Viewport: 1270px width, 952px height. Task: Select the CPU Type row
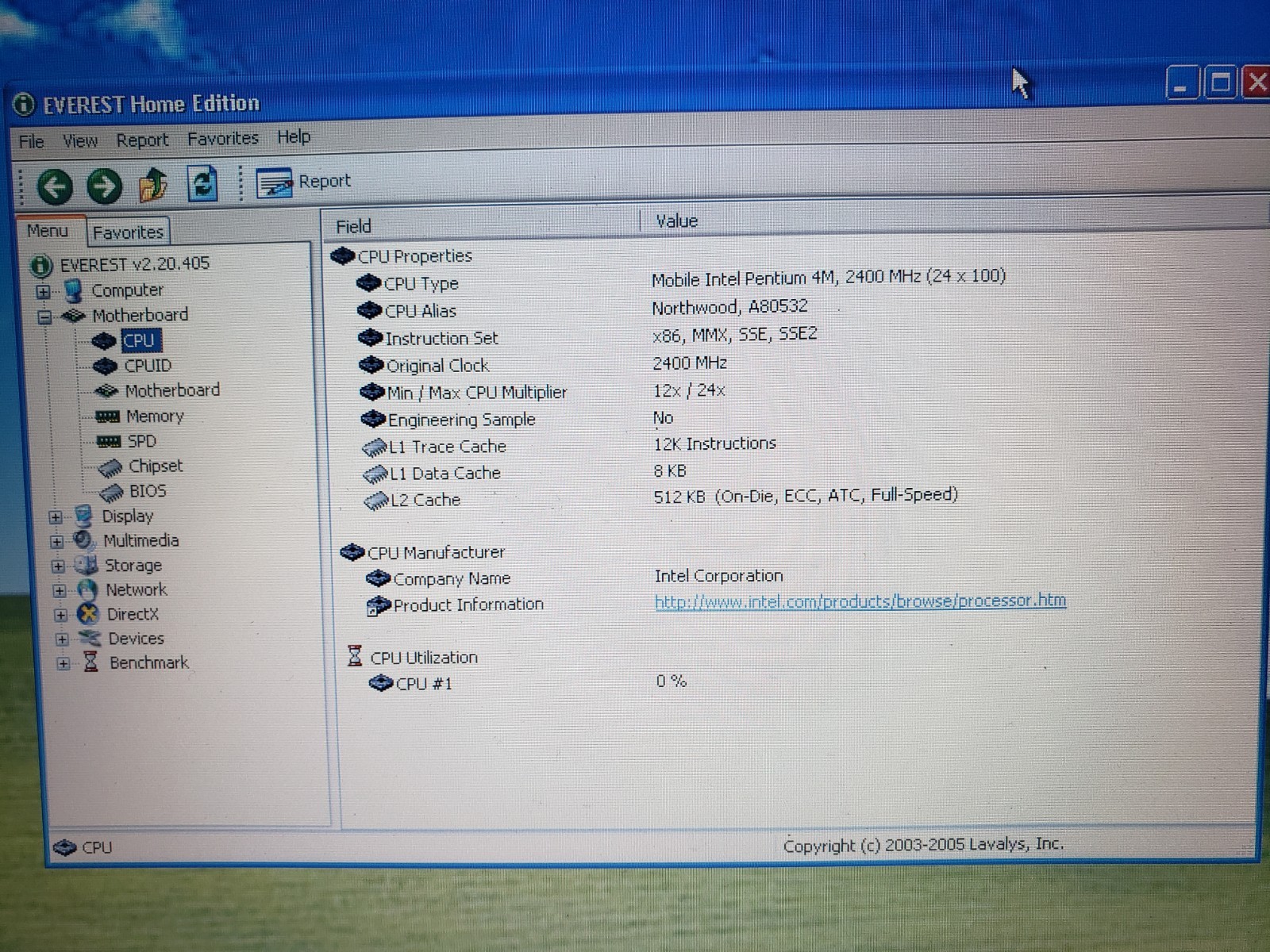[x=681, y=281]
